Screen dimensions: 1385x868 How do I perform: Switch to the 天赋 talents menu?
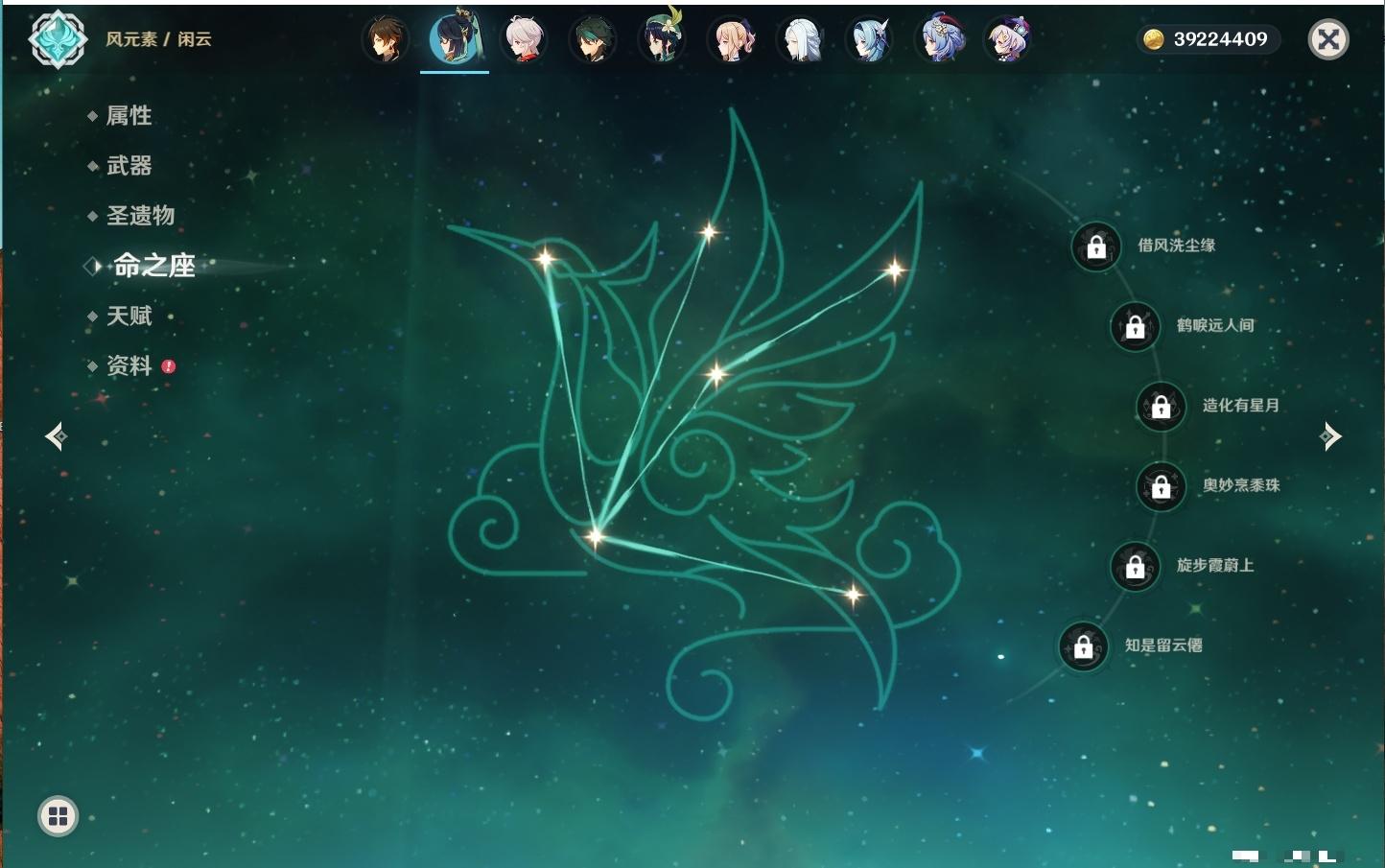(x=129, y=316)
